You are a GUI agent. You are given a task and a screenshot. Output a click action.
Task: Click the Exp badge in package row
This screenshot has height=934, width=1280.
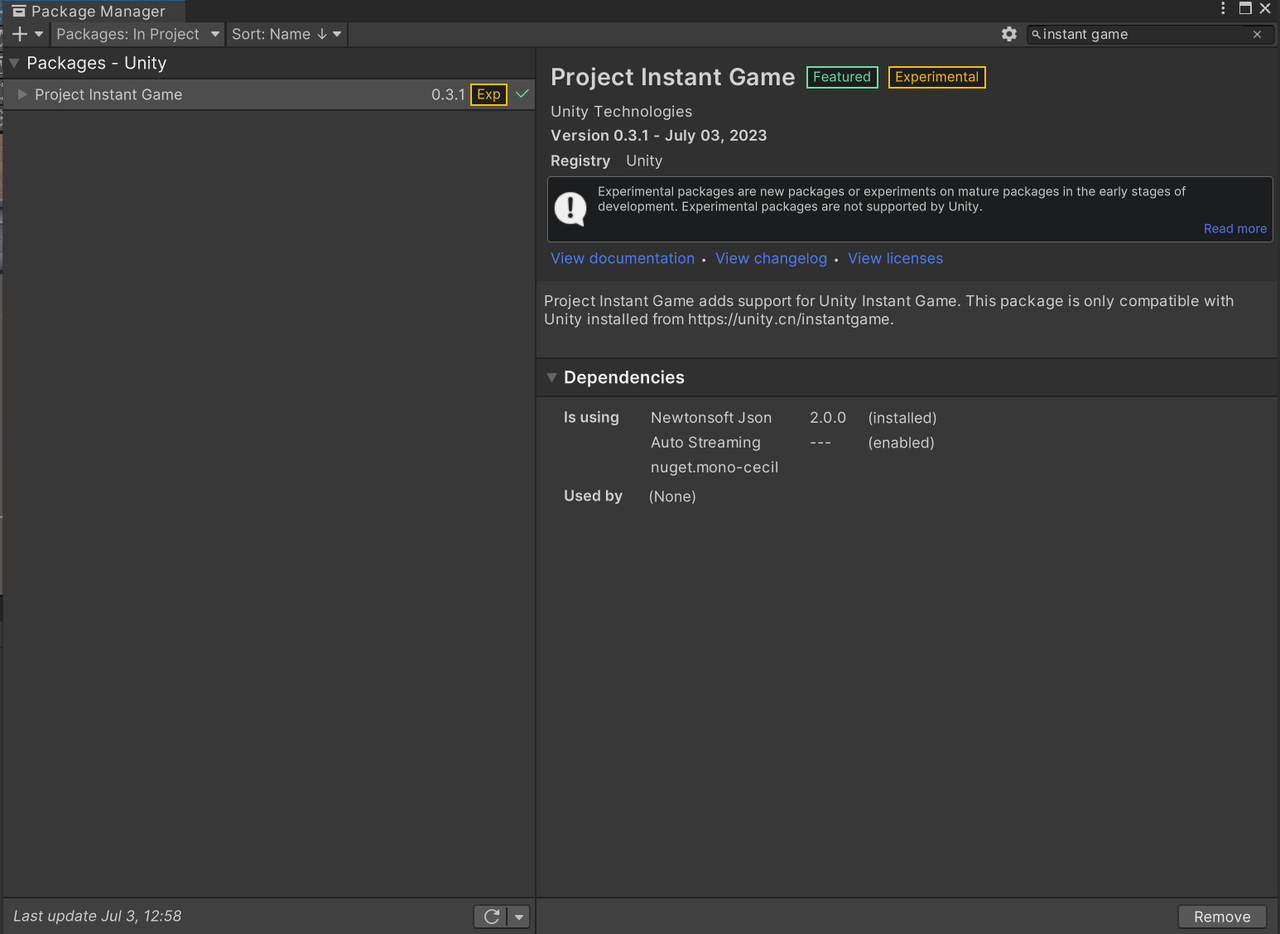pyautogui.click(x=488, y=94)
